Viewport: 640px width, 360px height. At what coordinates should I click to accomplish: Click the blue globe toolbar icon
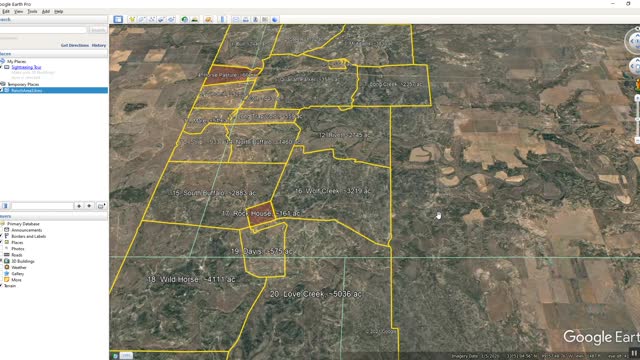275,19
